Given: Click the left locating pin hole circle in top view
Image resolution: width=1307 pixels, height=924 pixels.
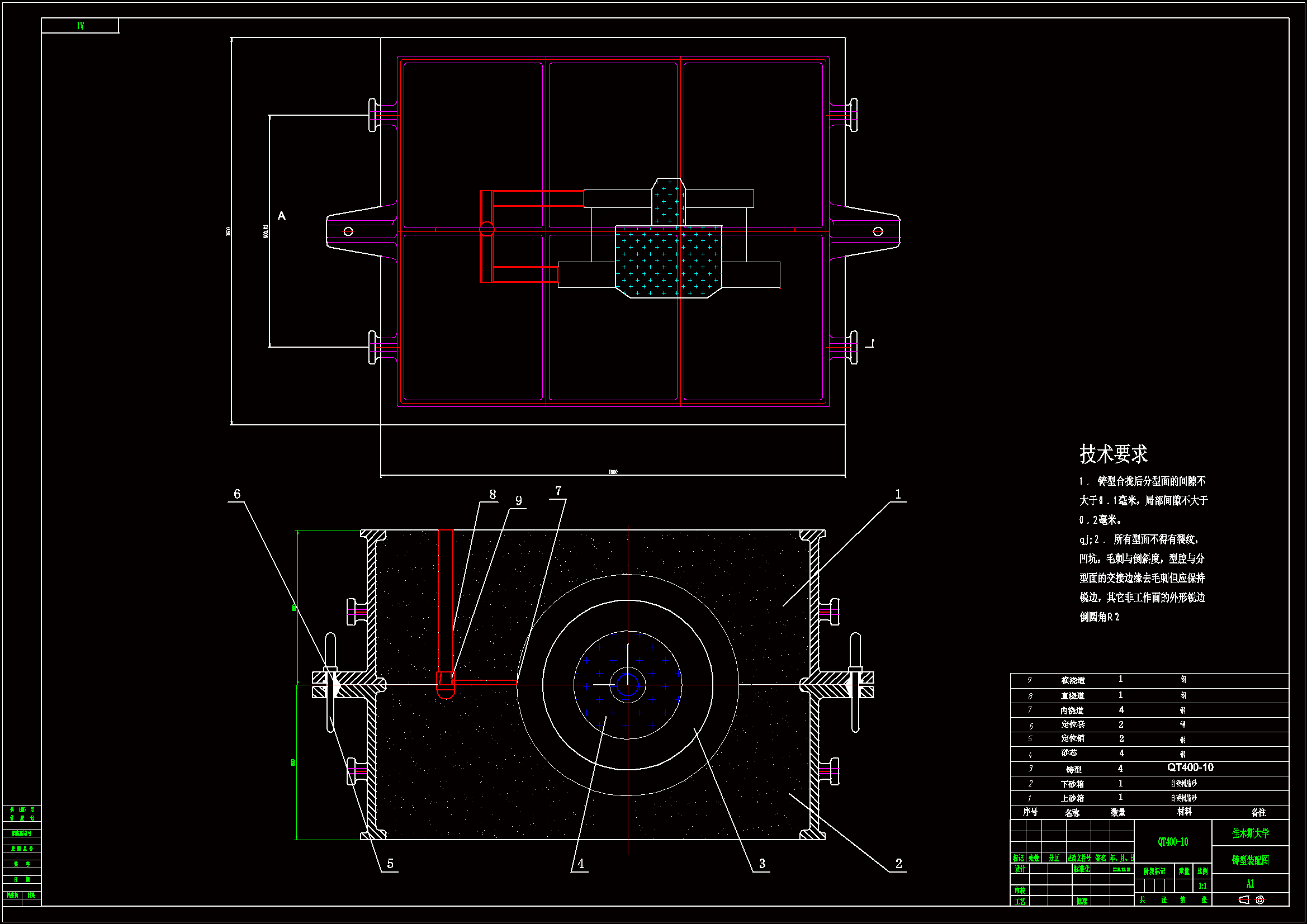Looking at the screenshot, I should coord(348,231).
